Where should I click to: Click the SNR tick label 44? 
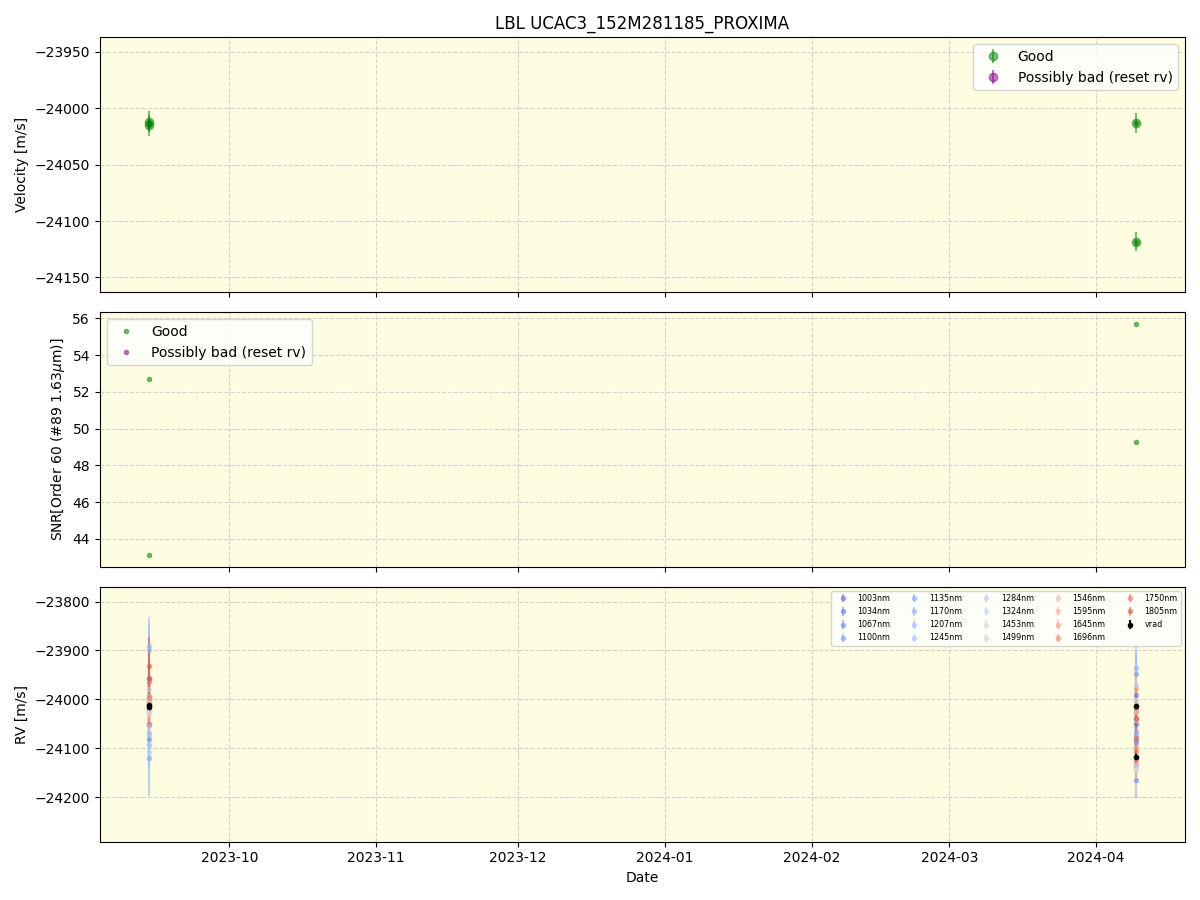point(83,539)
